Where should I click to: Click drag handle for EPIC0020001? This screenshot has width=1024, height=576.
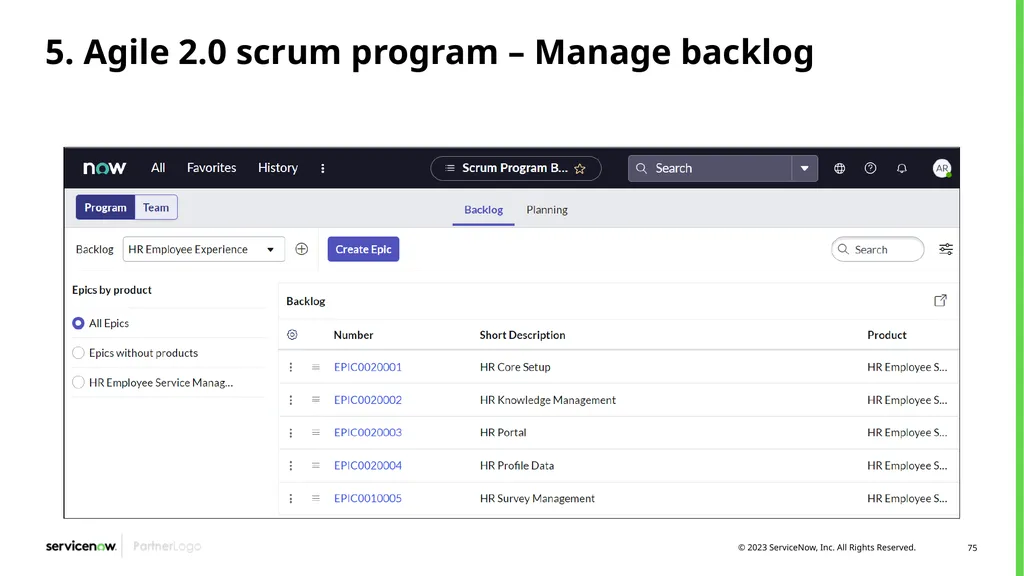pyautogui.click(x=315, y=367)
